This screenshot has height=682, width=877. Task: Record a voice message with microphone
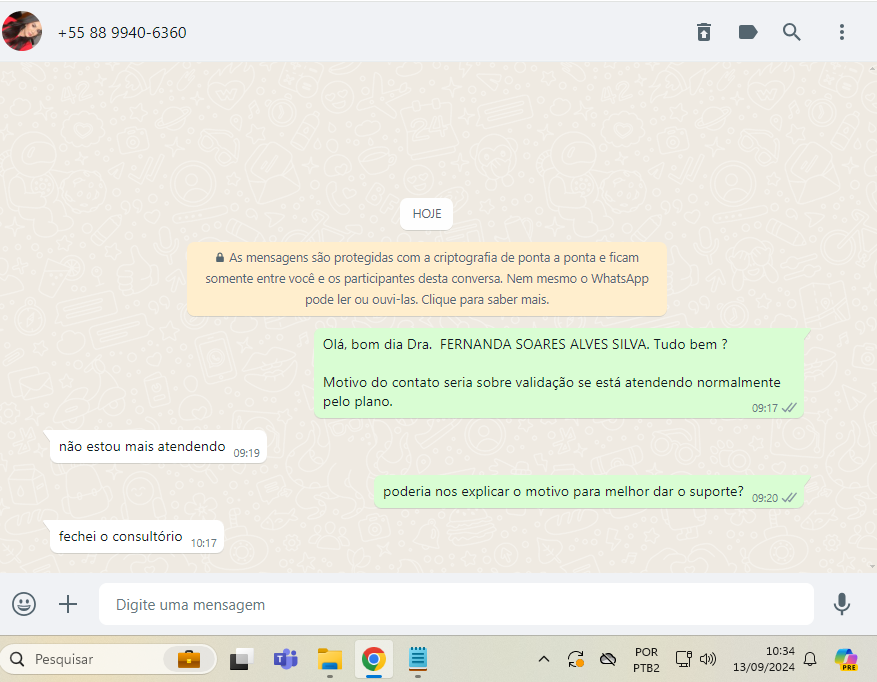tap(842, 604)
